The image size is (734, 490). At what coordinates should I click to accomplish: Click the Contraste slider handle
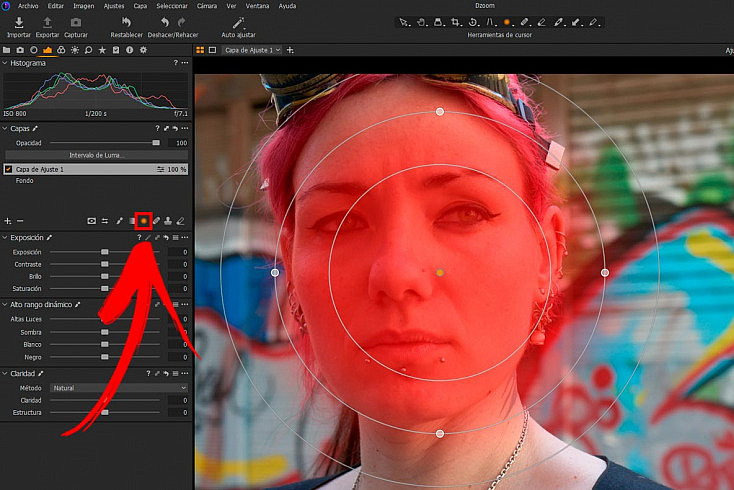click(105, 264)
